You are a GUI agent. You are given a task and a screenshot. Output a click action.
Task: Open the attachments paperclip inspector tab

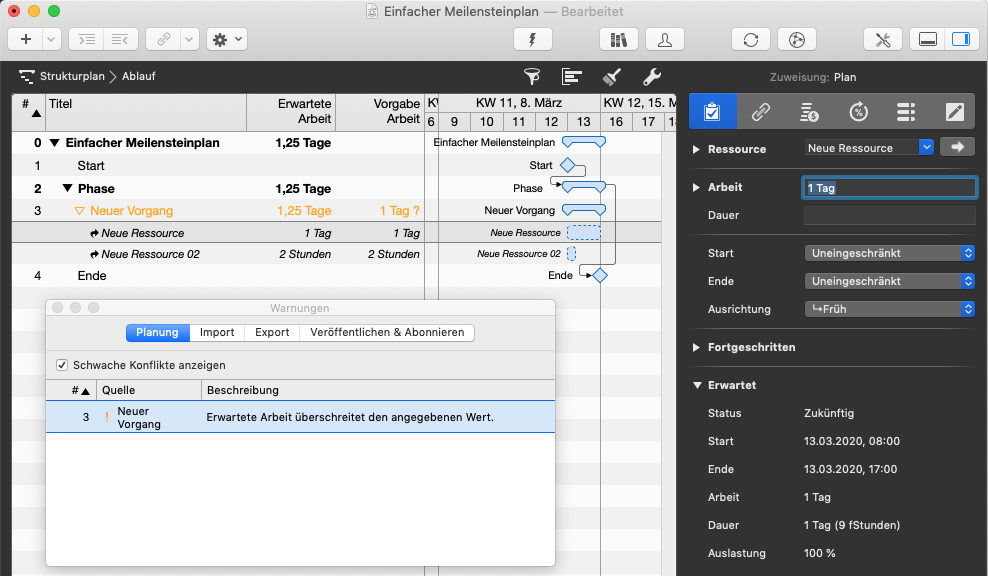761,111
